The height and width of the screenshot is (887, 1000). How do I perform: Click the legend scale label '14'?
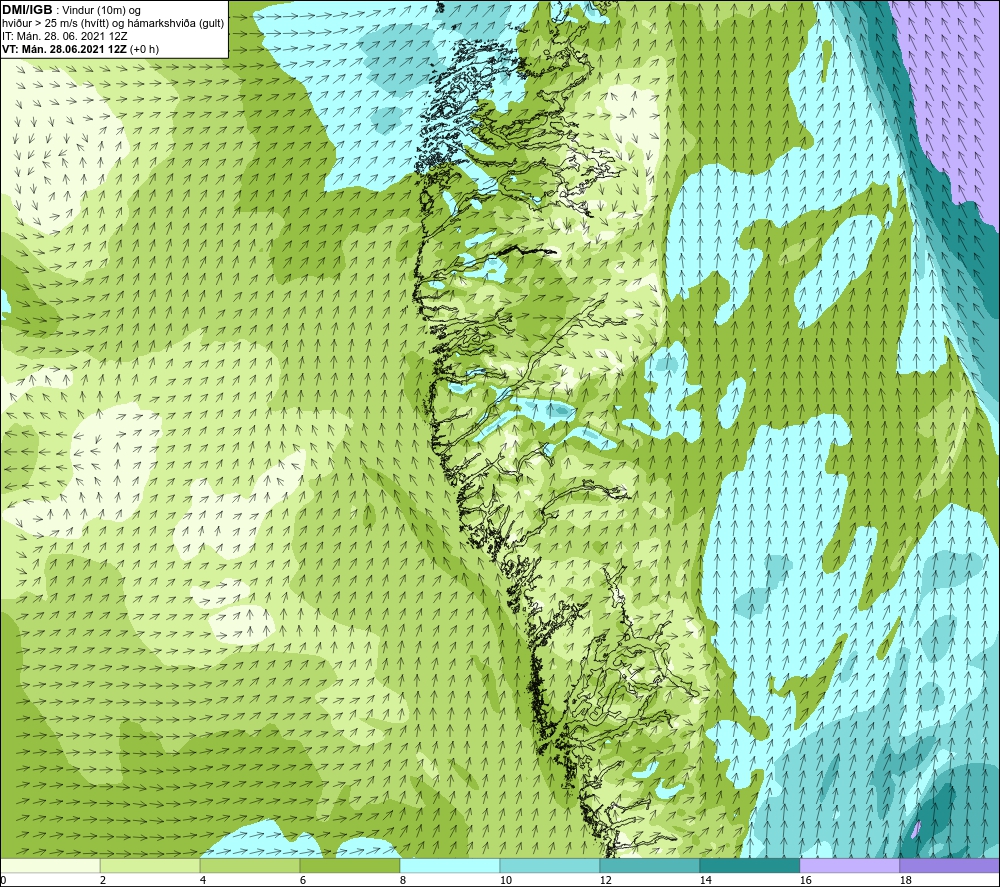pos(705,881)
